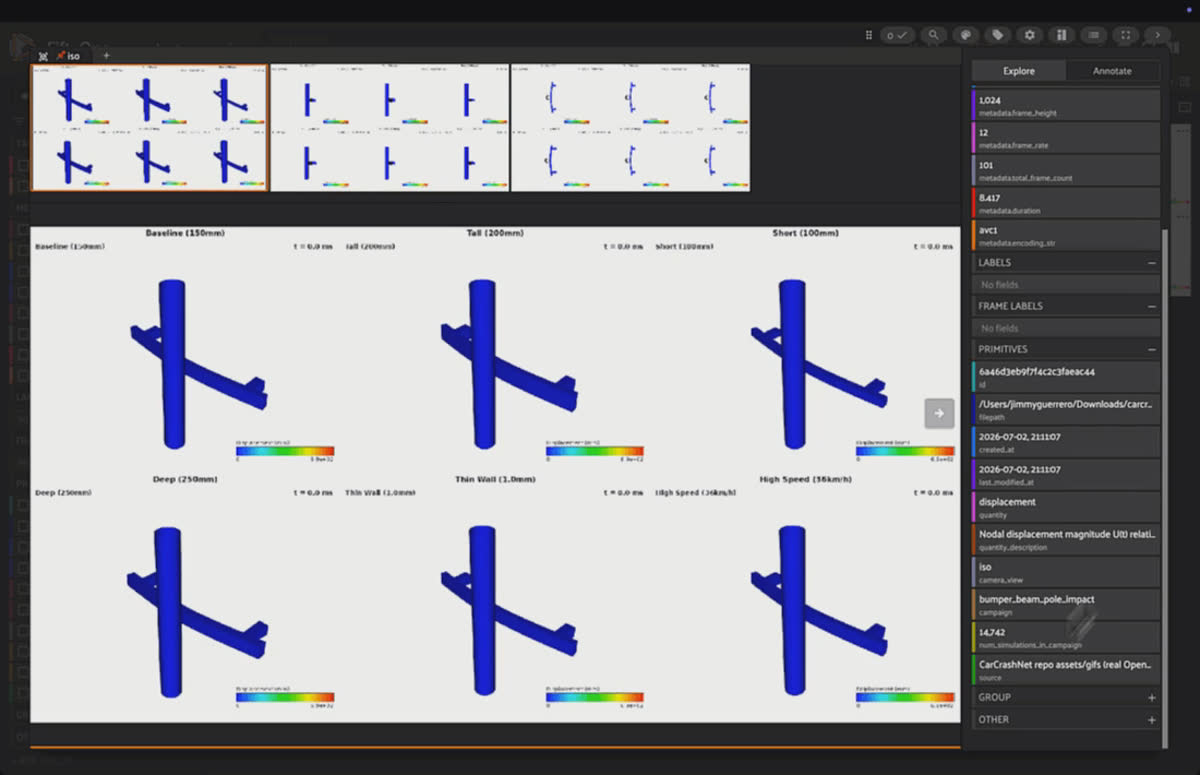Click the /Users/jimmyguerrero filepath field
Screen dimensions: 1200x775
pos(1066,410)
